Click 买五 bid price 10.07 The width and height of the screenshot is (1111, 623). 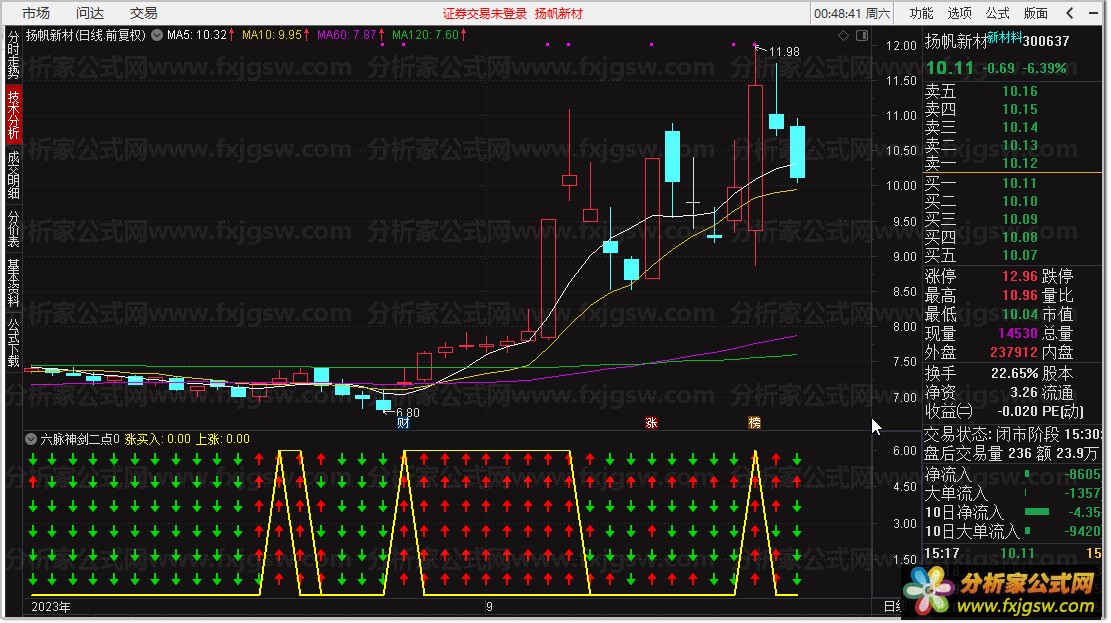click(x=1020, y=256)
